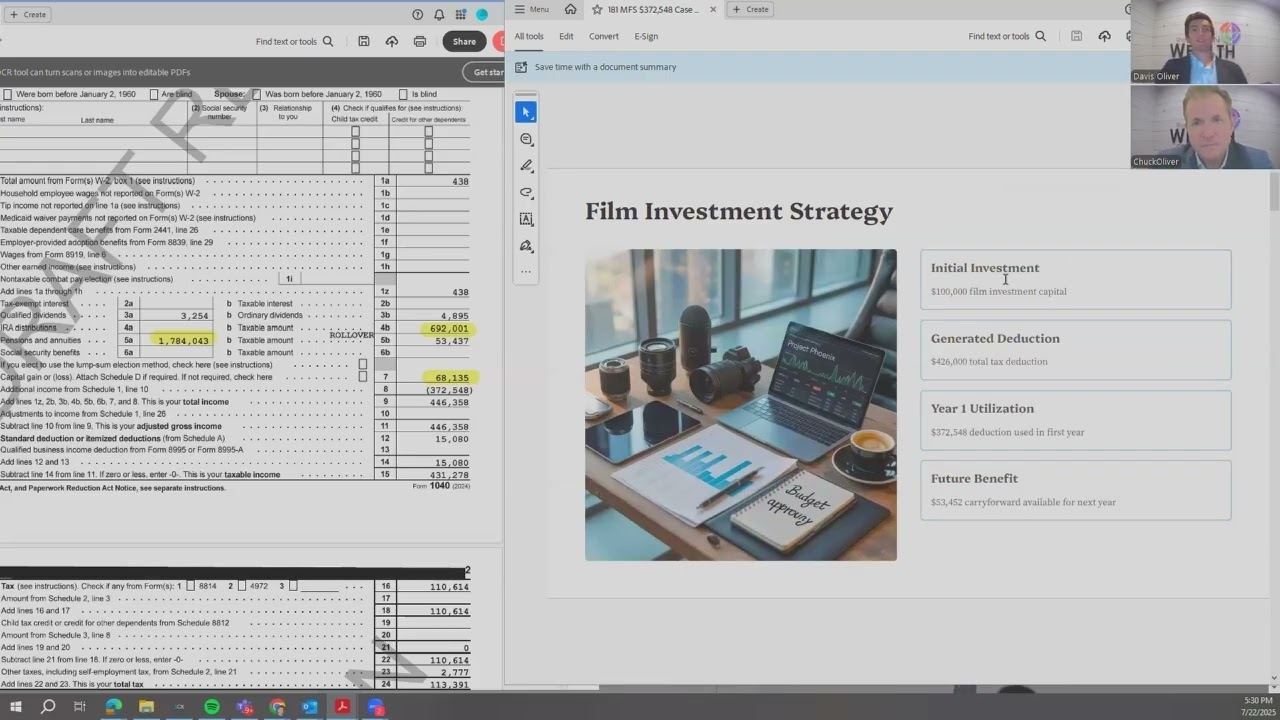1280x720 pixels.
Task: Click cloud upload icon in left window
Action: pyautogui.click(x=392, y=42)
